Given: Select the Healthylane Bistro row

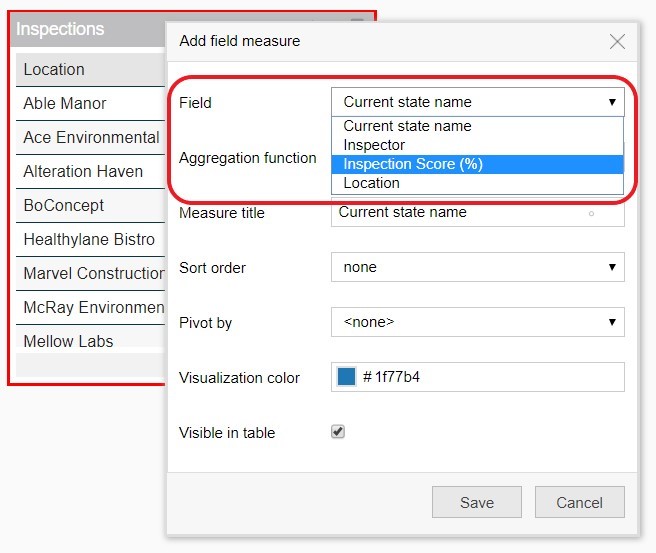Looking at the screenshot, I should pyautogui.click(x=90, y=239).
